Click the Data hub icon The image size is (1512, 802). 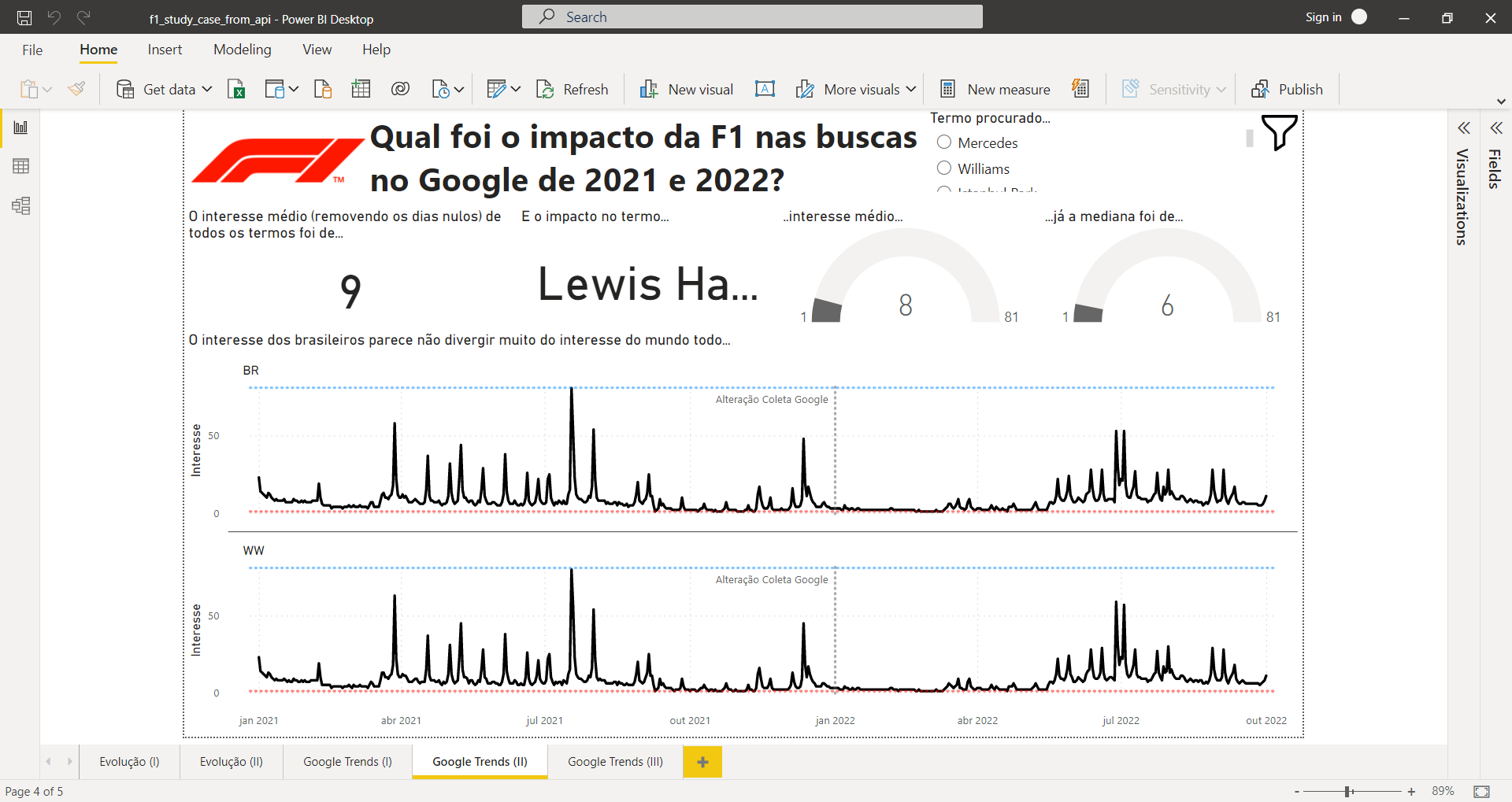click(274, 89)
